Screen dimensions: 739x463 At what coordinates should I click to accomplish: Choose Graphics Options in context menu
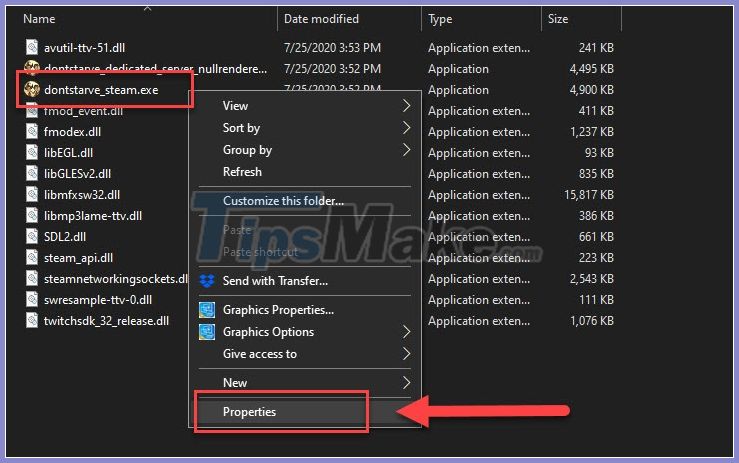pos(304,332)
